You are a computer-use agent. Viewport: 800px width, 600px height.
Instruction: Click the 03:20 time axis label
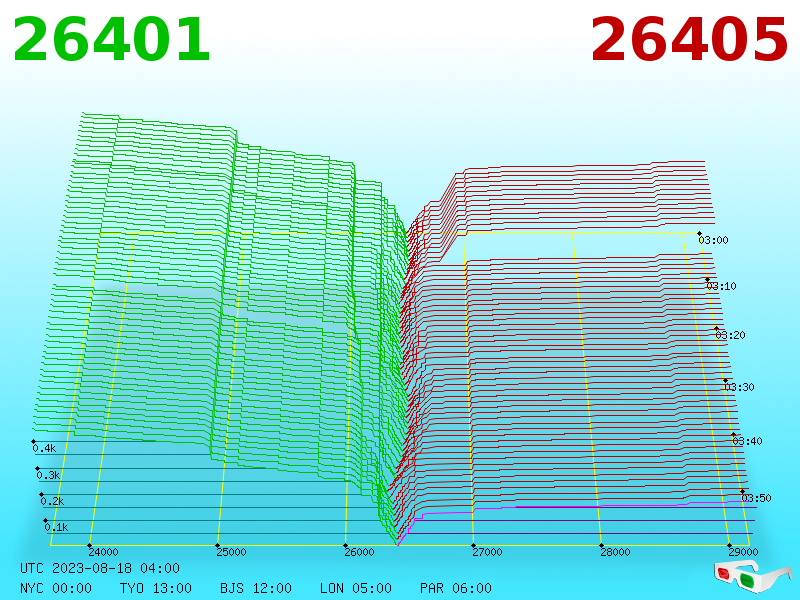tap(731, 335)
